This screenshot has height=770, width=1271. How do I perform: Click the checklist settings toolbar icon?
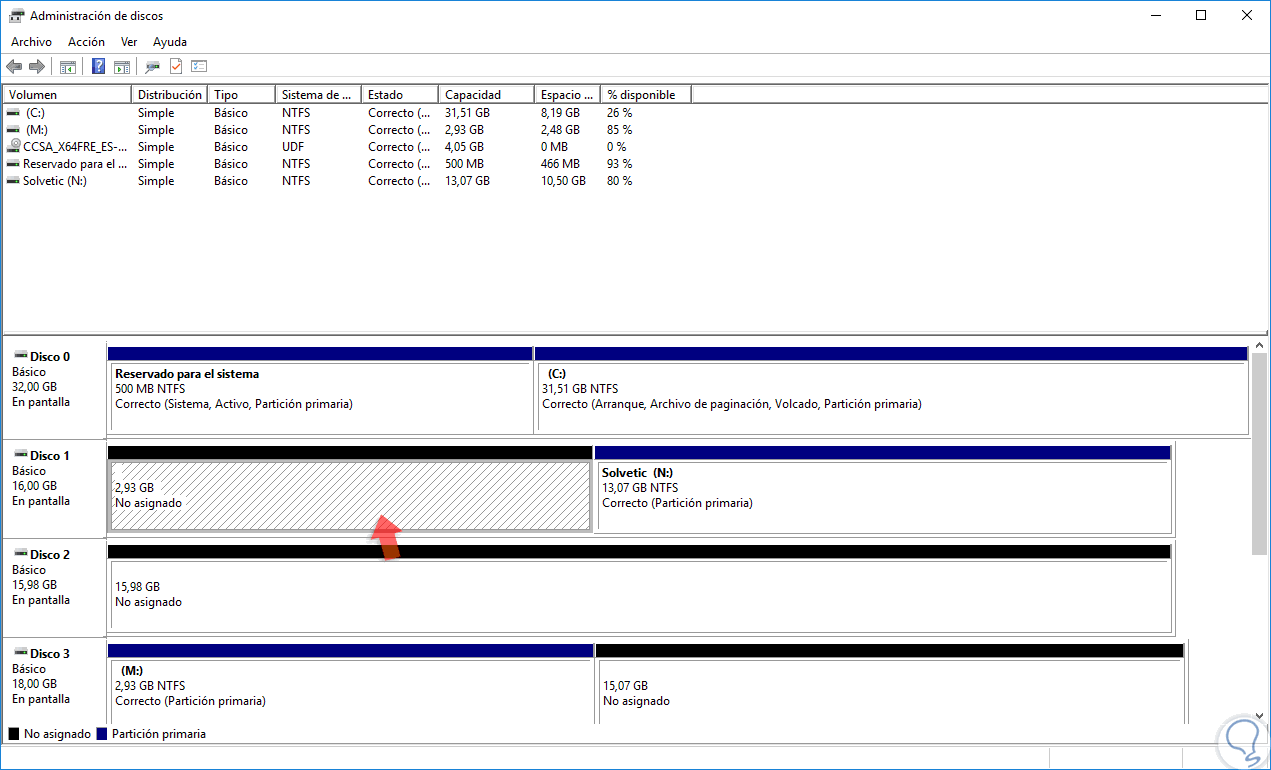pos(199,67)
